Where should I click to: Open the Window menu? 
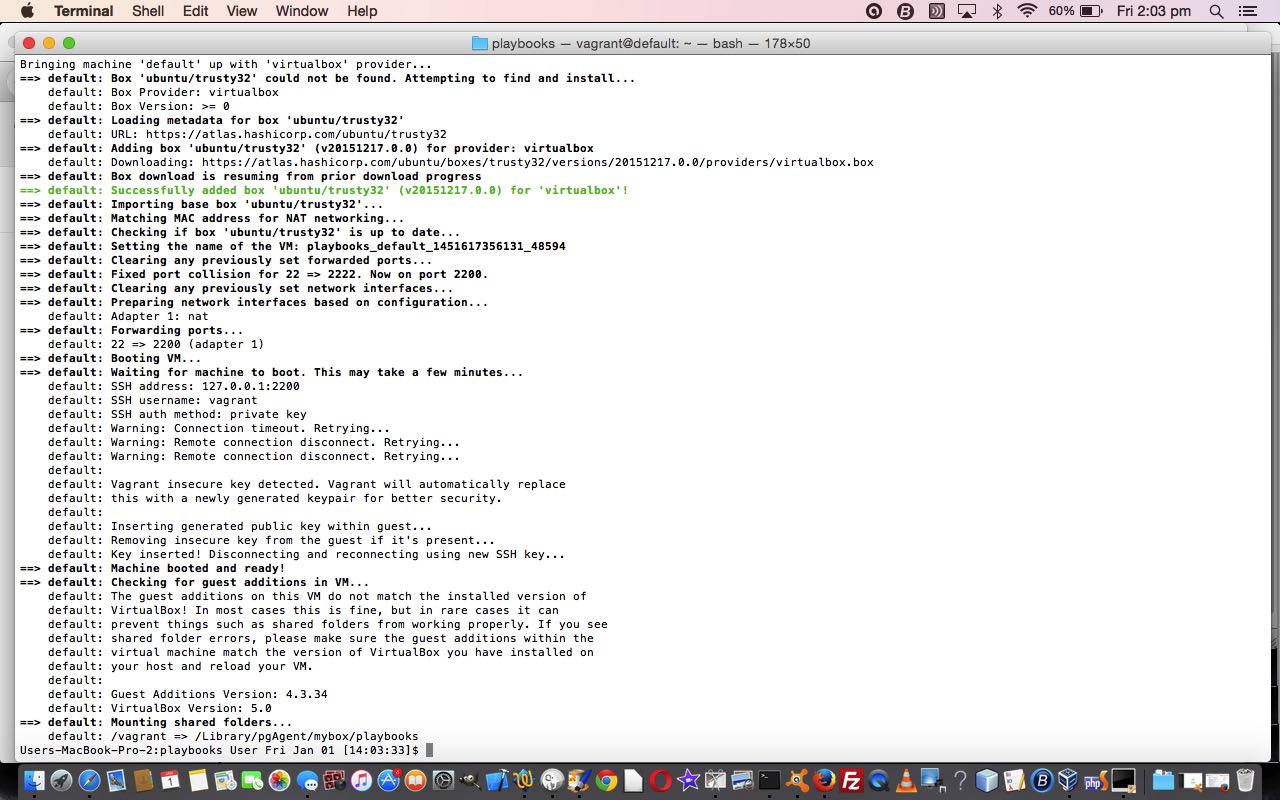(302, 11)
